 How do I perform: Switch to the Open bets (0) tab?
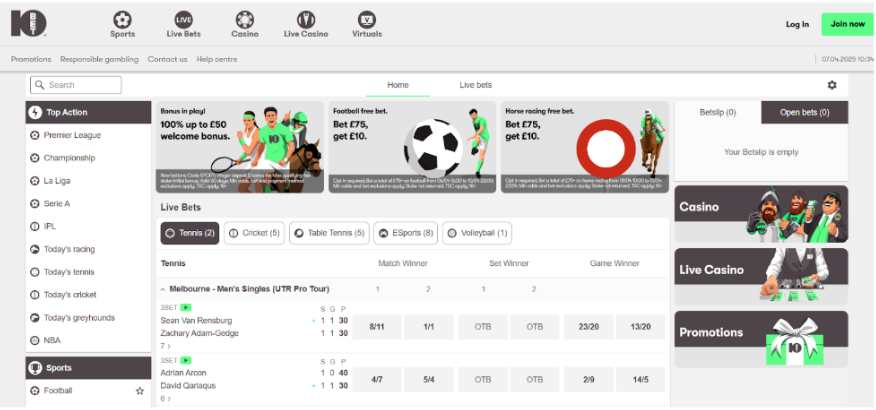tap(804, 112)
